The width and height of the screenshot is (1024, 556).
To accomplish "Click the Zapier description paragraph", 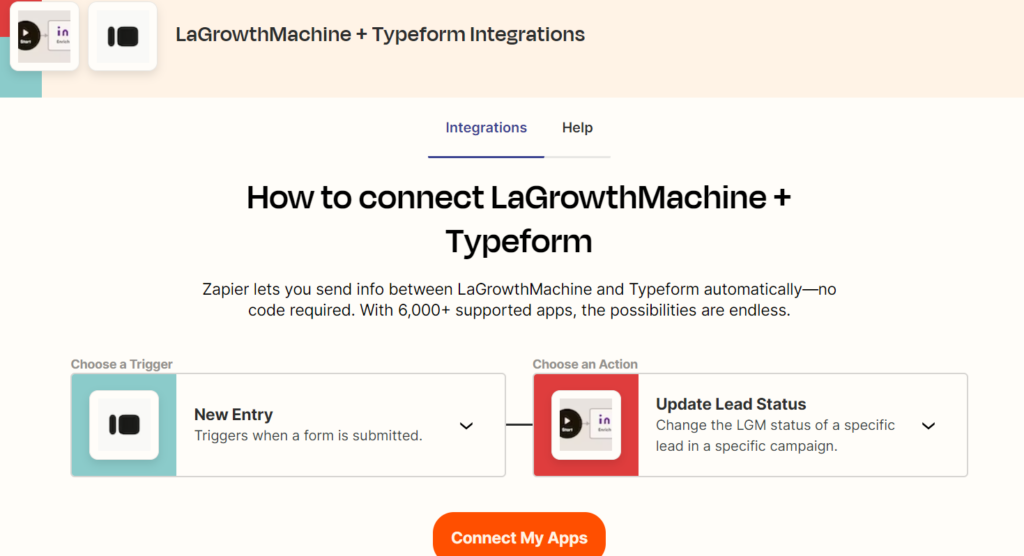I will 518,300.
